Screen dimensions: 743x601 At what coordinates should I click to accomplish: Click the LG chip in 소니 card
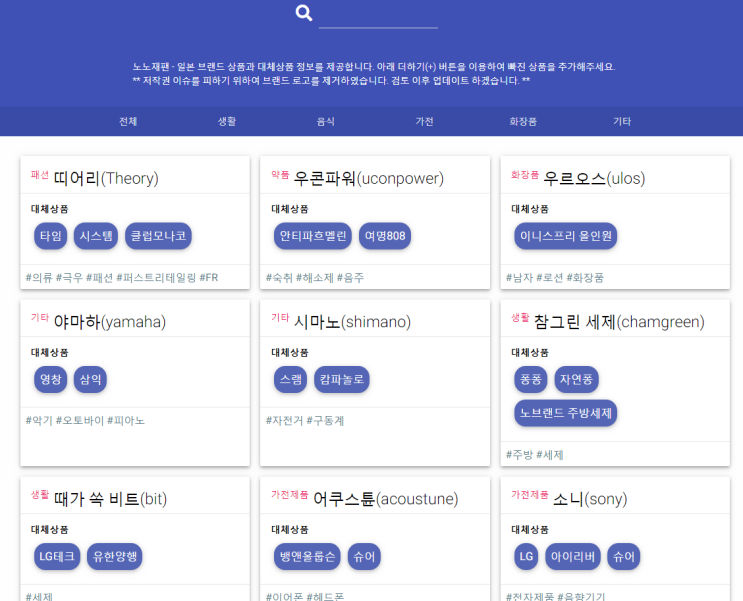[x=526, y=556]
